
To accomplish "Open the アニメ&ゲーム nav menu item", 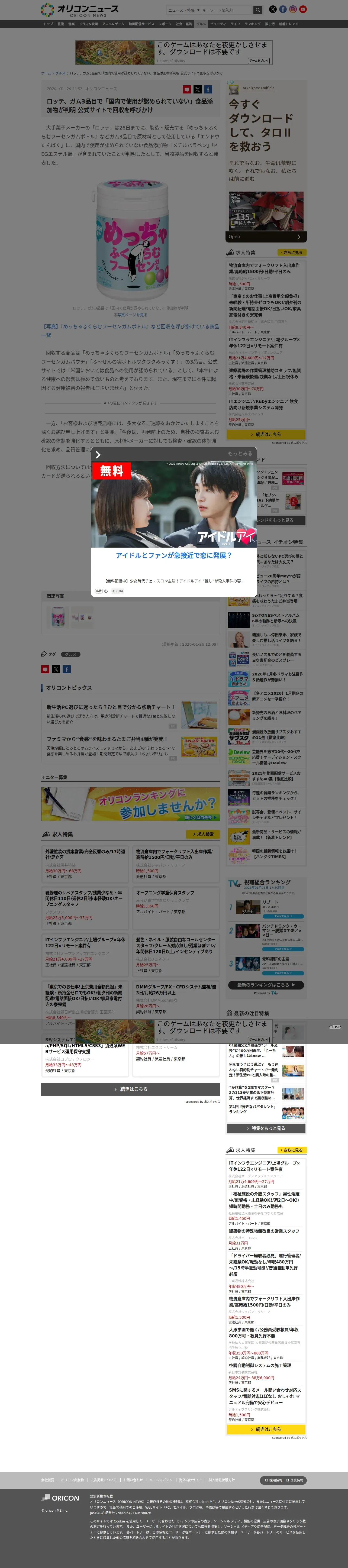I will coord(113,24).
